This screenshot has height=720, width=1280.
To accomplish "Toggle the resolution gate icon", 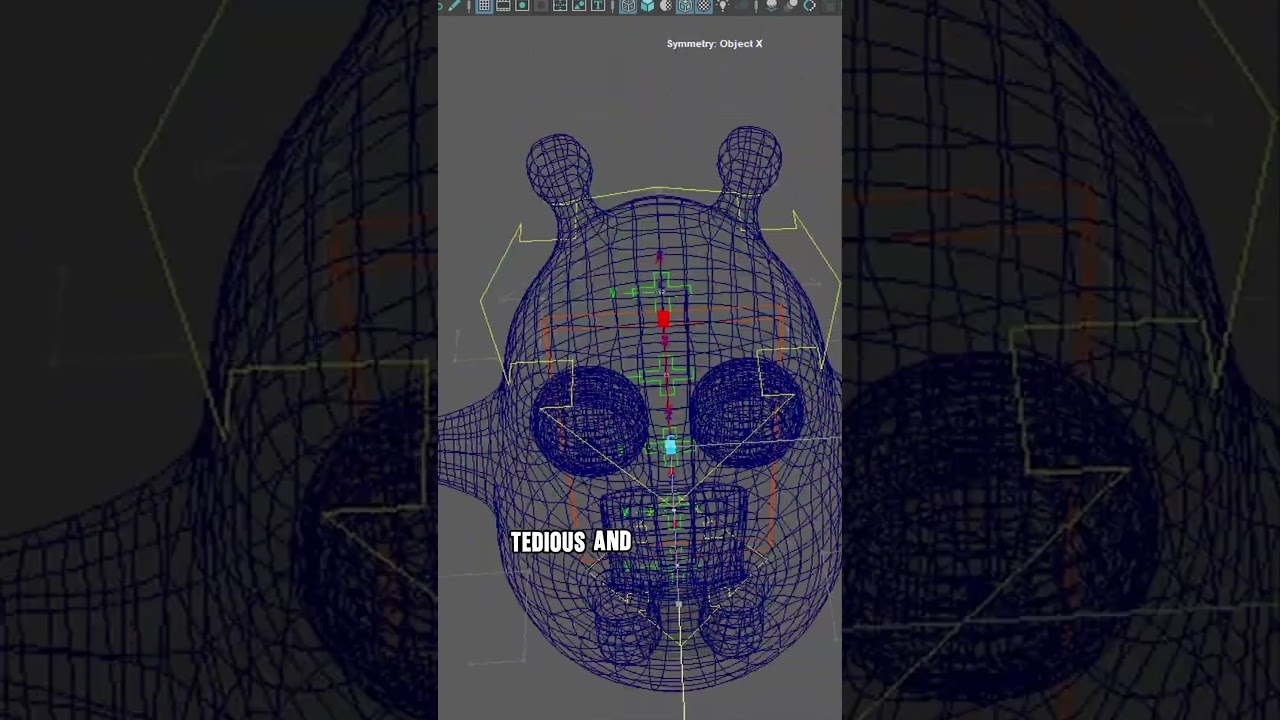I will coord(522,6).
